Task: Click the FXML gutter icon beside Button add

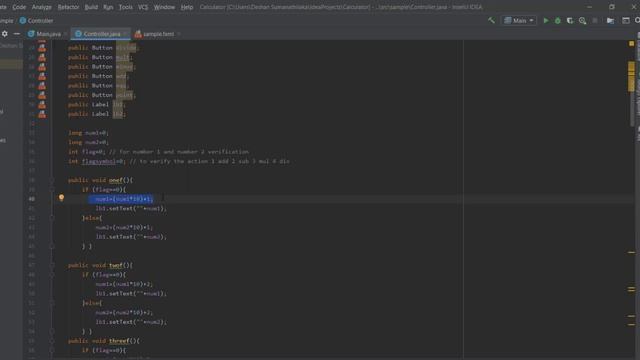Action: tap(42, 76)
